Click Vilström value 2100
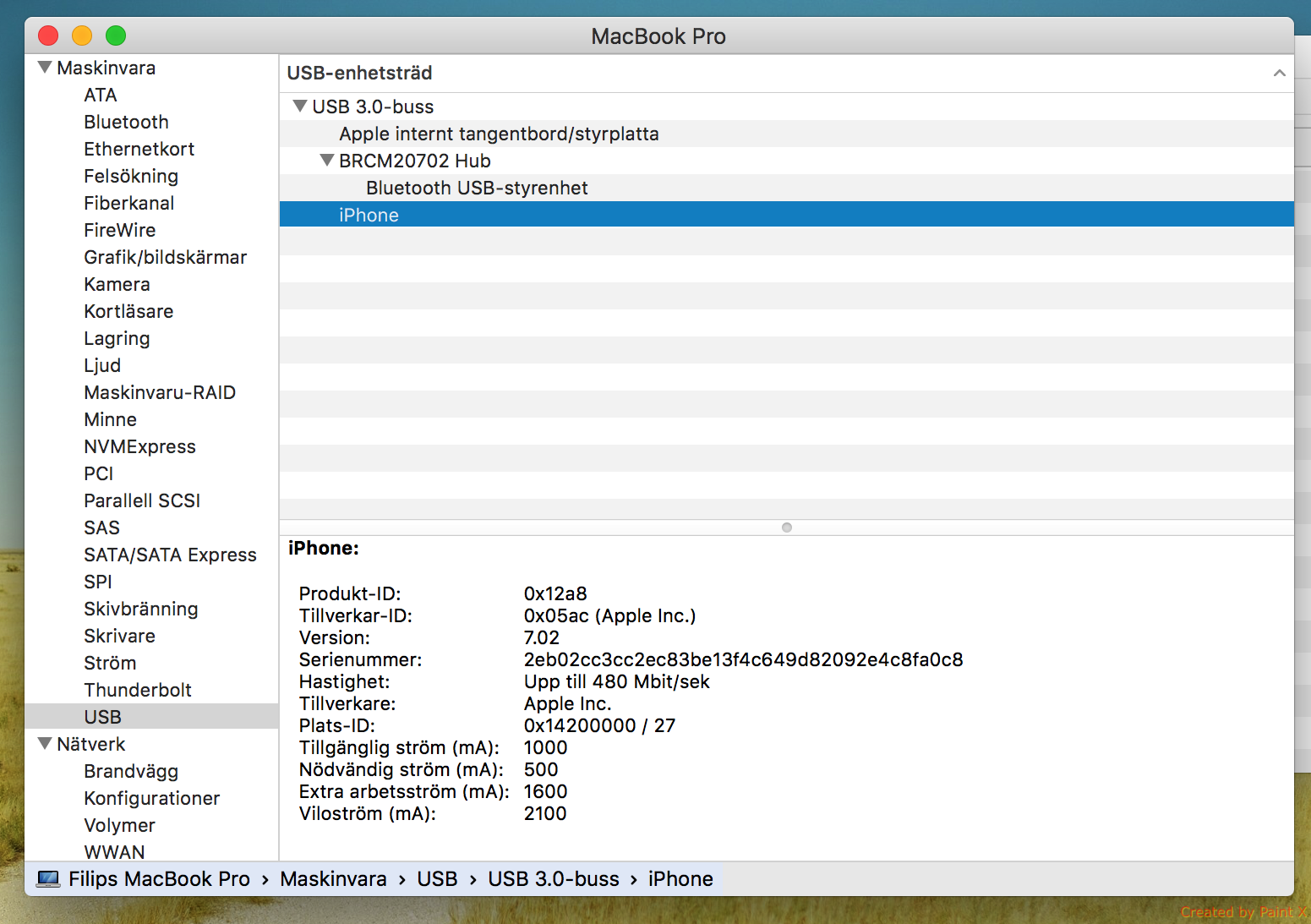This screenshot has width=1311, height=924. click(545, 813)
